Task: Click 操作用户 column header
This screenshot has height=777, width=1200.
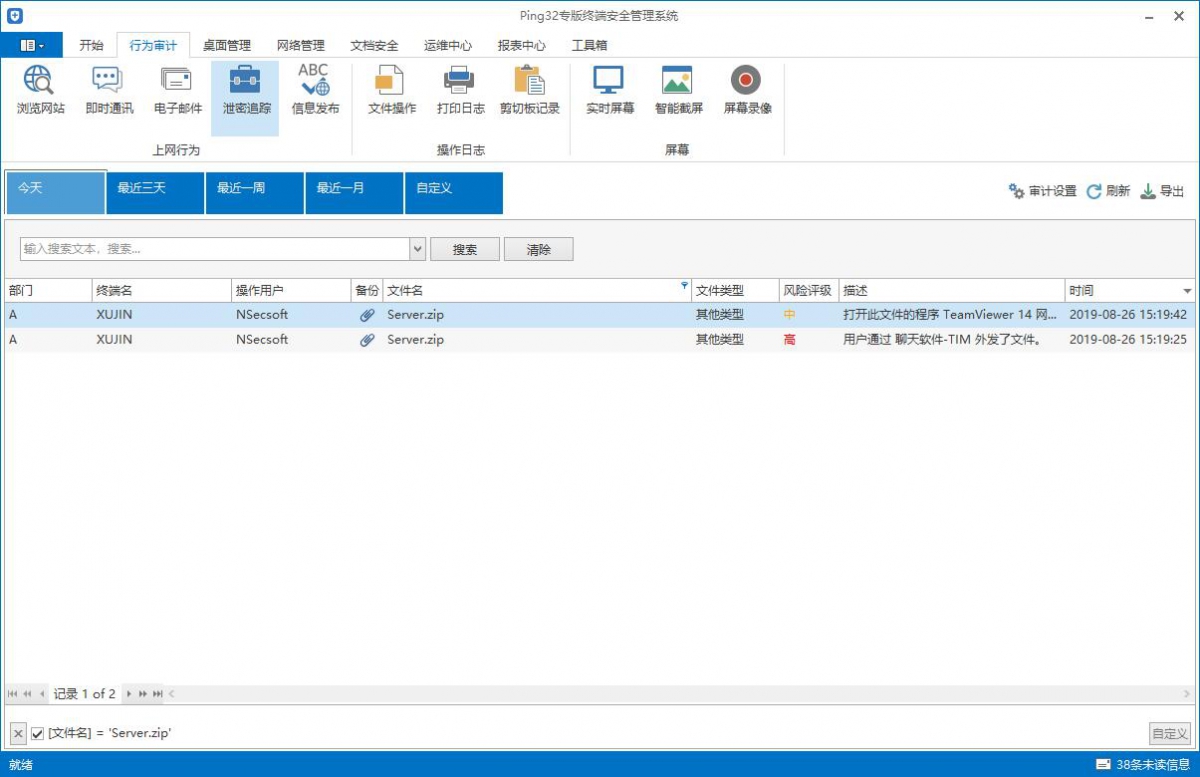Action: [x=291, y=290]
